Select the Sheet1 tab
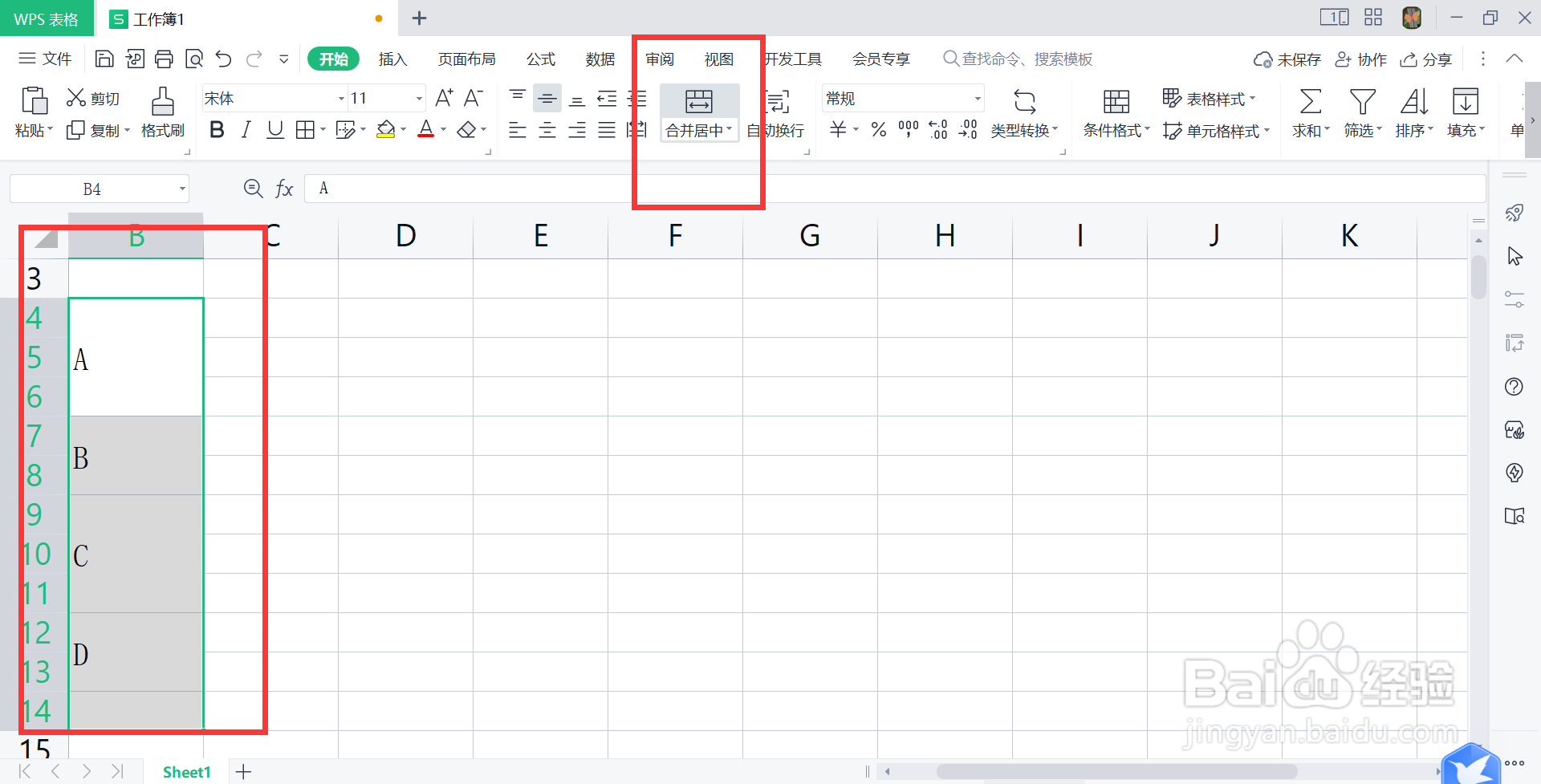 (186, 772)
